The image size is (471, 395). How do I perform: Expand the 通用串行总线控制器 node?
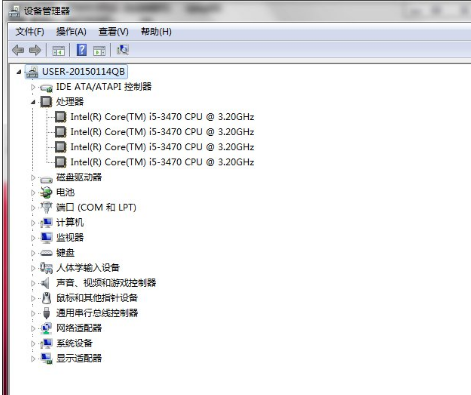[x=33, y=313]
